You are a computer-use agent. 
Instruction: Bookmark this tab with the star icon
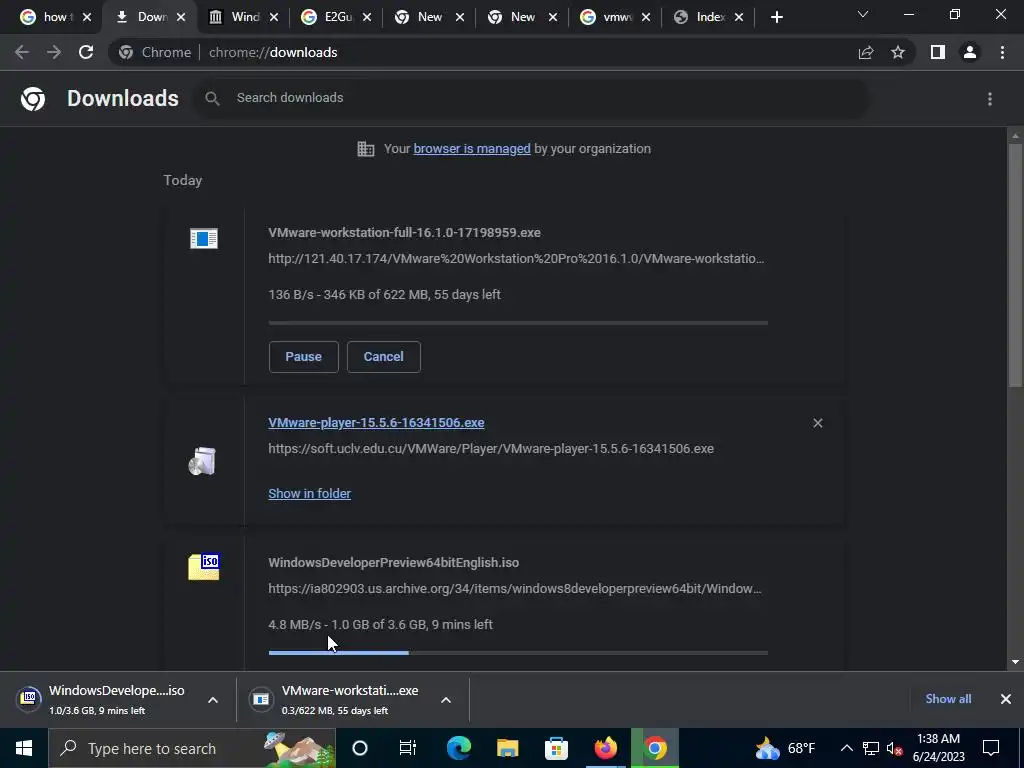pyautogui.click(x=898, y=52)
